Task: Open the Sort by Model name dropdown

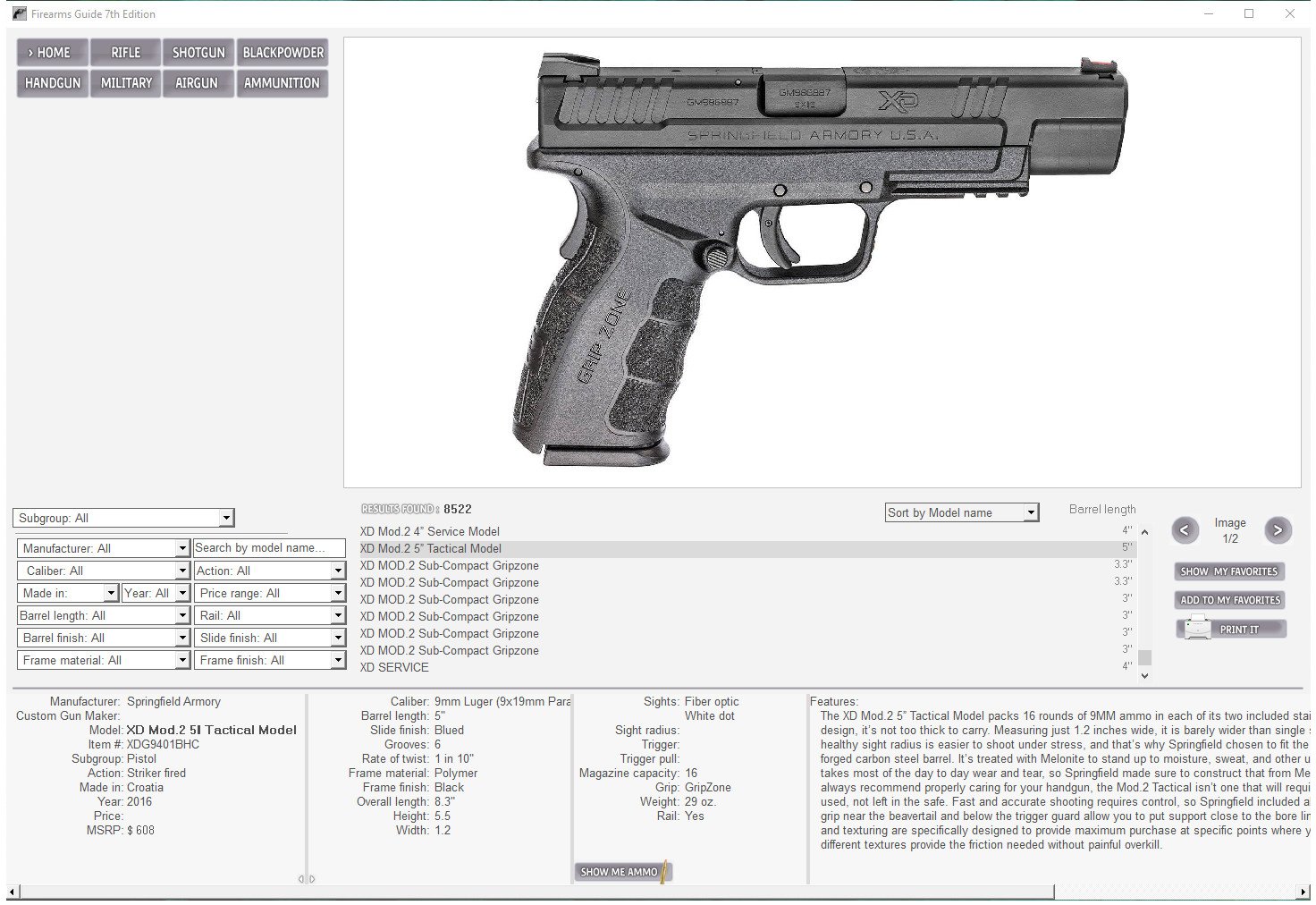Action: pos(1031,512)
